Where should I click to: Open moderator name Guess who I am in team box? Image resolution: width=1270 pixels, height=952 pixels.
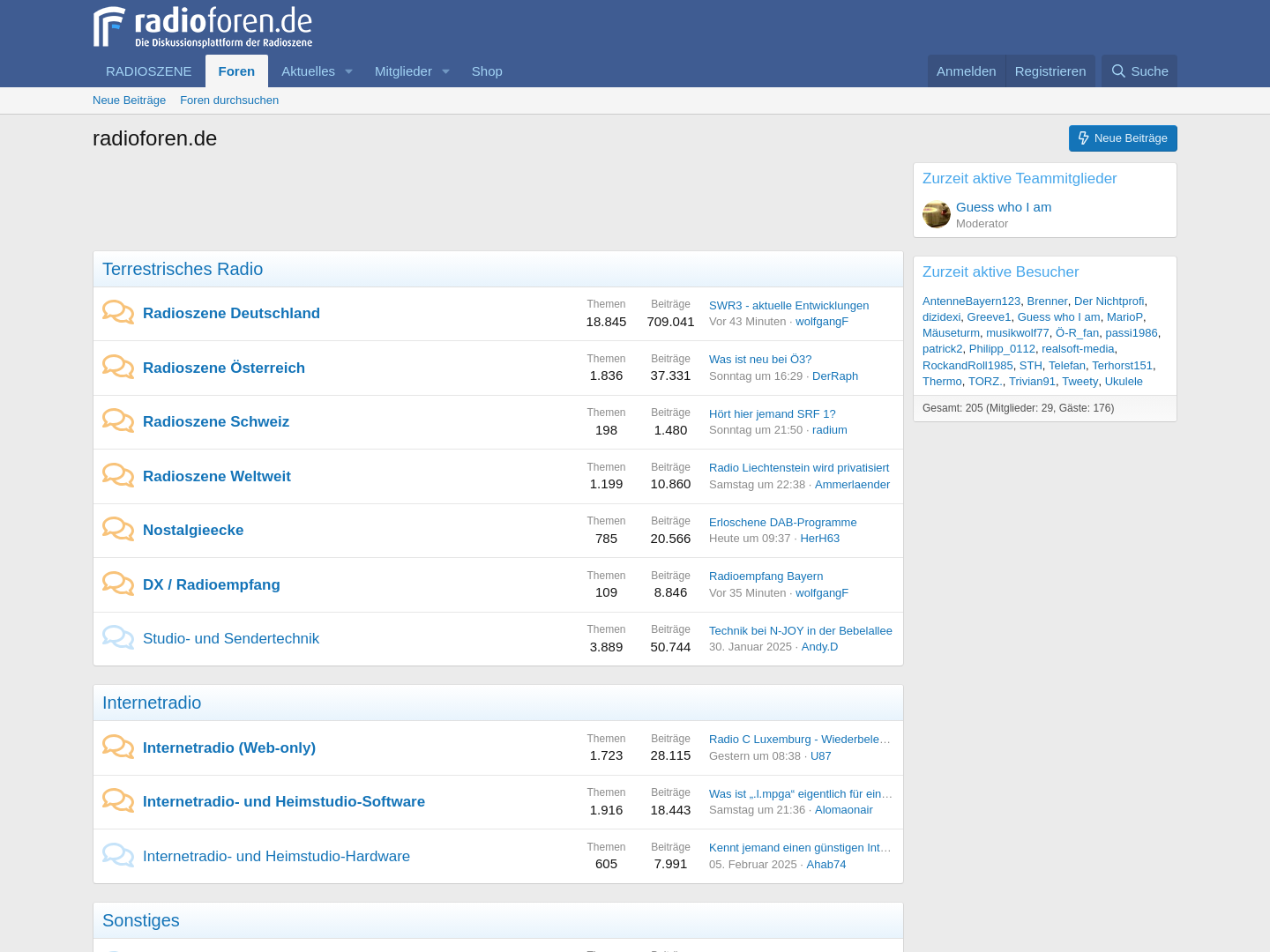click(x=1004, y=207)
